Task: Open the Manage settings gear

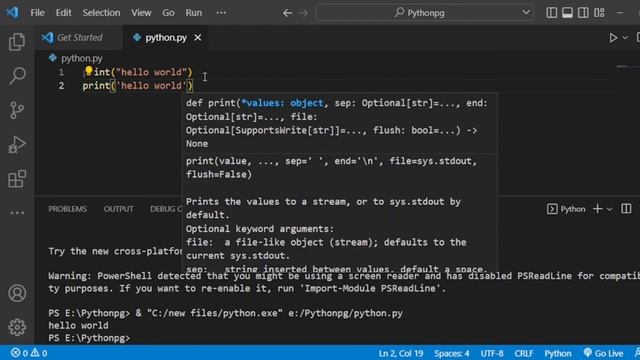Action: coord(17,327)
